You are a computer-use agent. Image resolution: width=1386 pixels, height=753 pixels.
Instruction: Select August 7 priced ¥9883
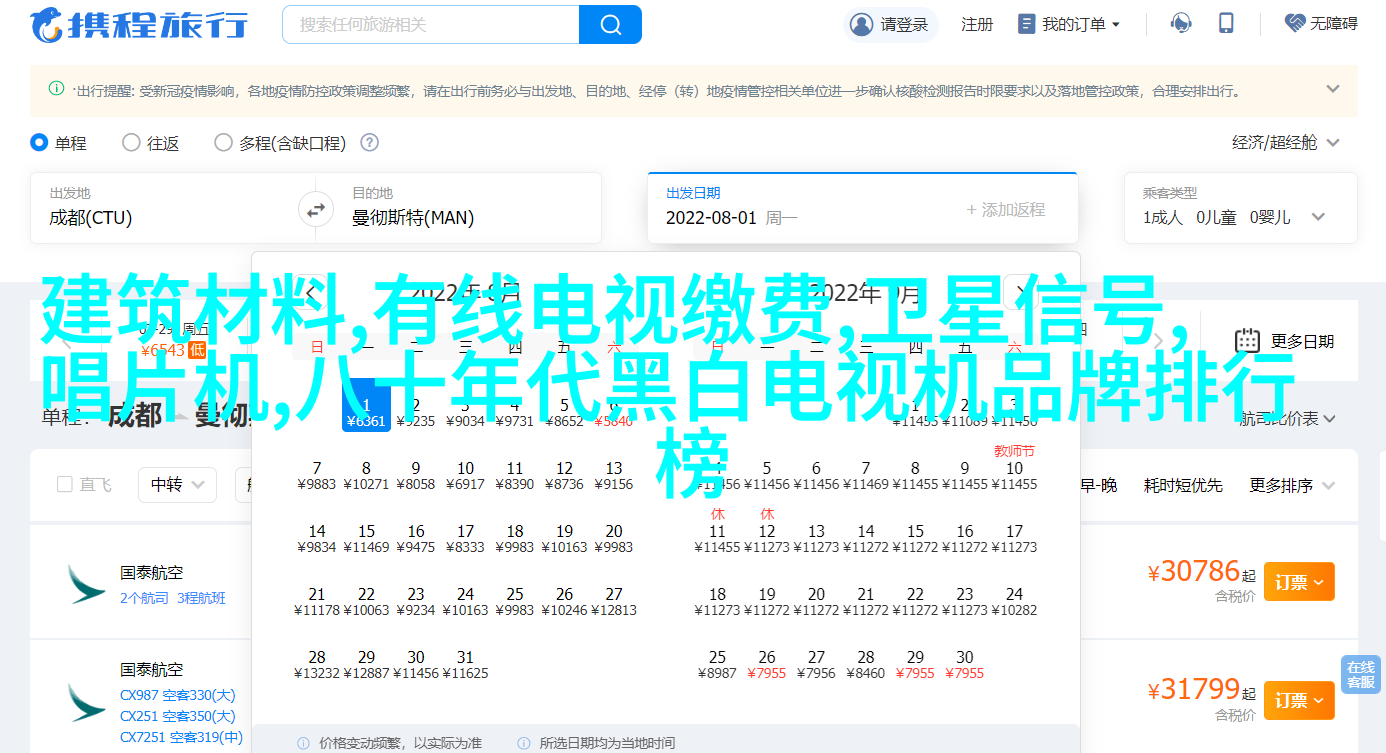(317, 475)
